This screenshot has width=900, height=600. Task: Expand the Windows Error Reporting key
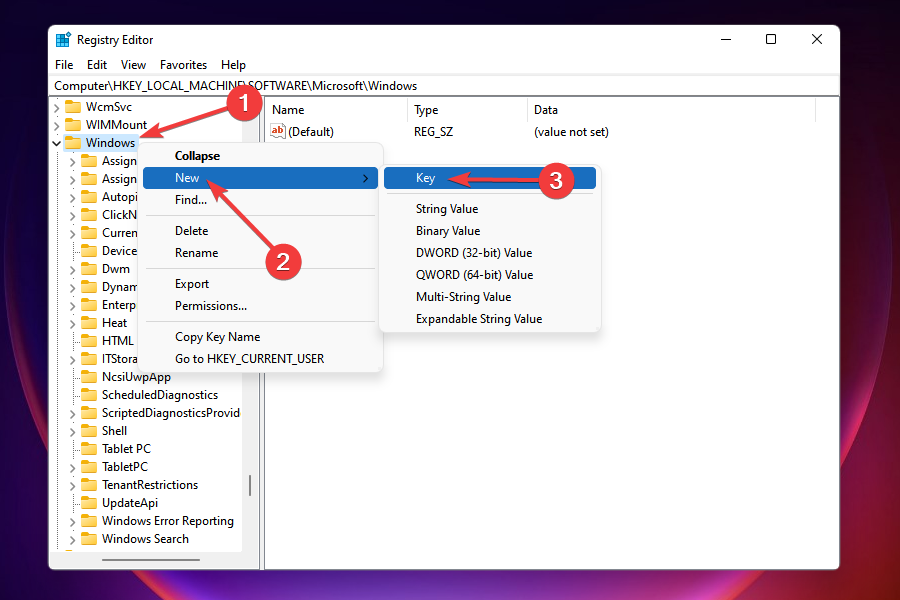point(72,521)
